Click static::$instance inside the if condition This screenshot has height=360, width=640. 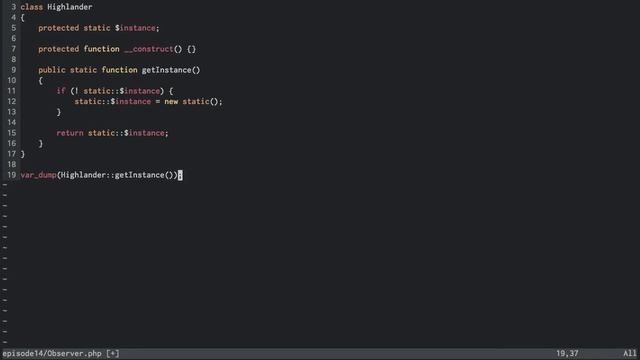(122, 91)
